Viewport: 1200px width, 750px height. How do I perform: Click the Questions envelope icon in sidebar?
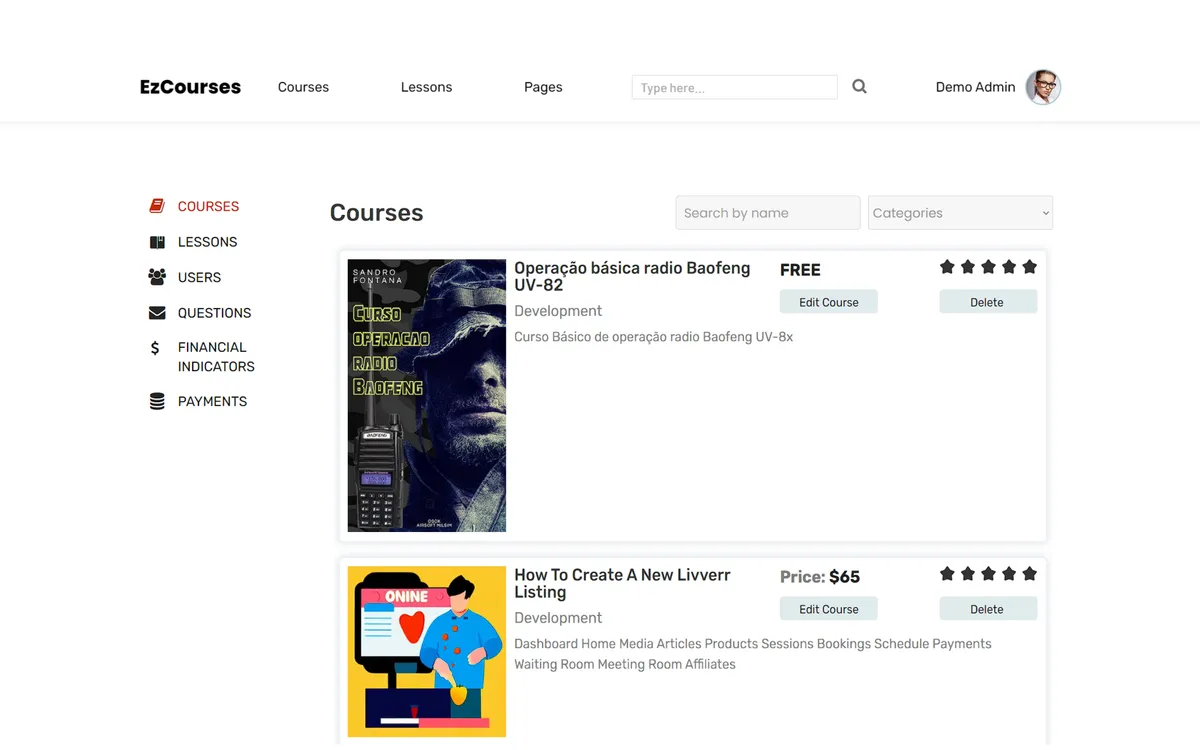[x=157, y=313]
